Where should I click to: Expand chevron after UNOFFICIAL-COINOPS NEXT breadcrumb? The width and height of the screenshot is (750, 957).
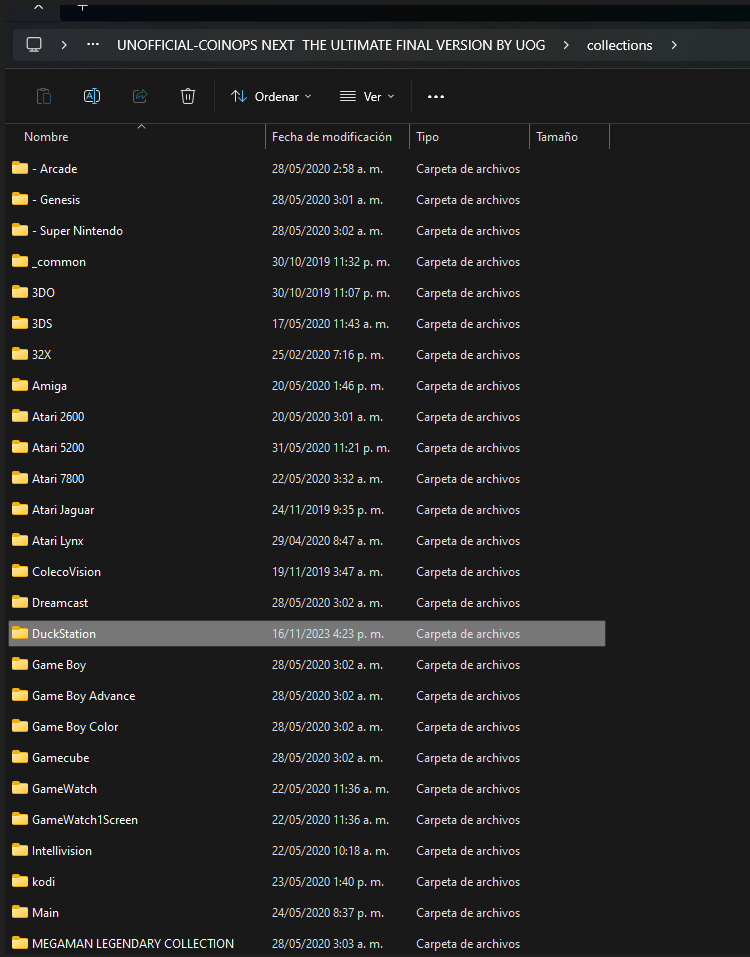coord(566,45)
